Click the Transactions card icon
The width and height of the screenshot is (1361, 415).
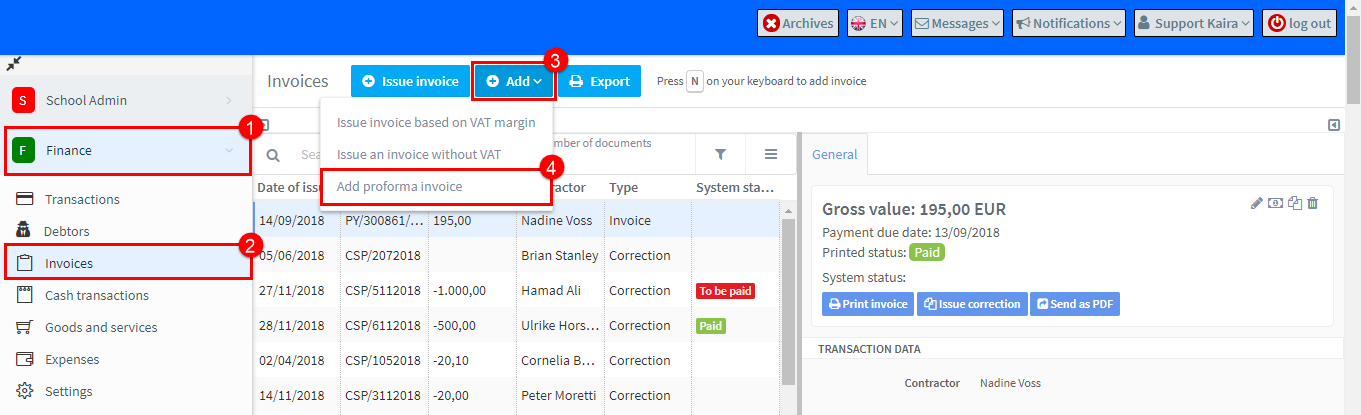point(26,199)
